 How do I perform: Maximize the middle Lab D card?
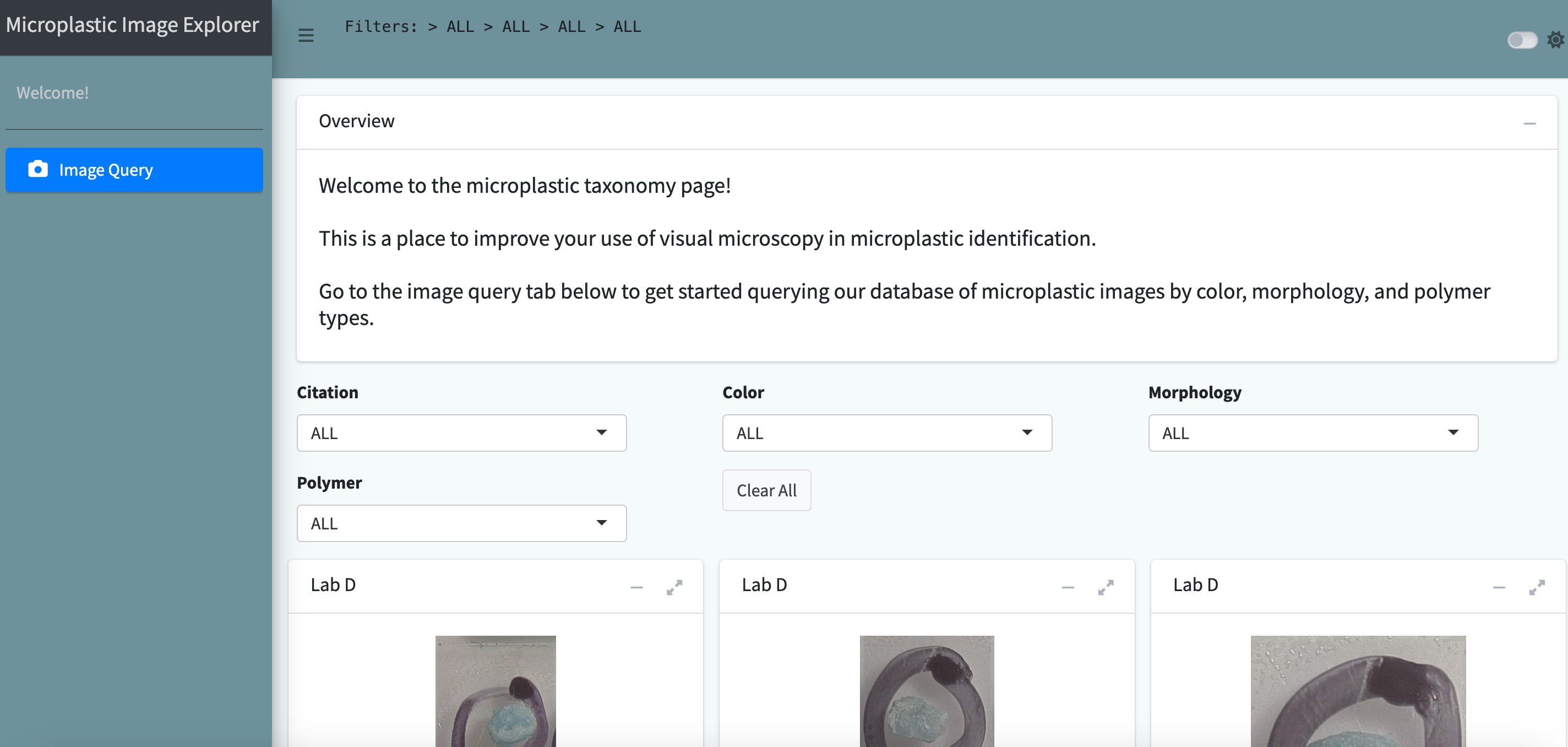pyautogui.click(x=1106, y=587)
